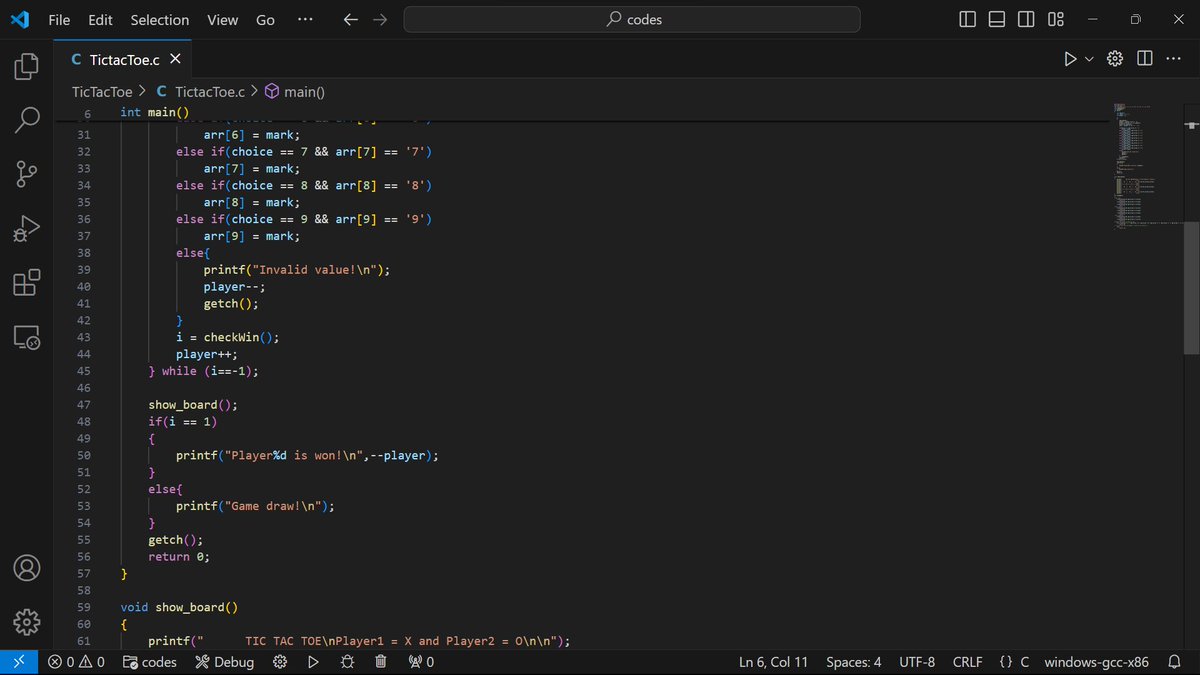1200x675 pixels.
Task: Go forward with the right arrow
Action: (380, 20)
